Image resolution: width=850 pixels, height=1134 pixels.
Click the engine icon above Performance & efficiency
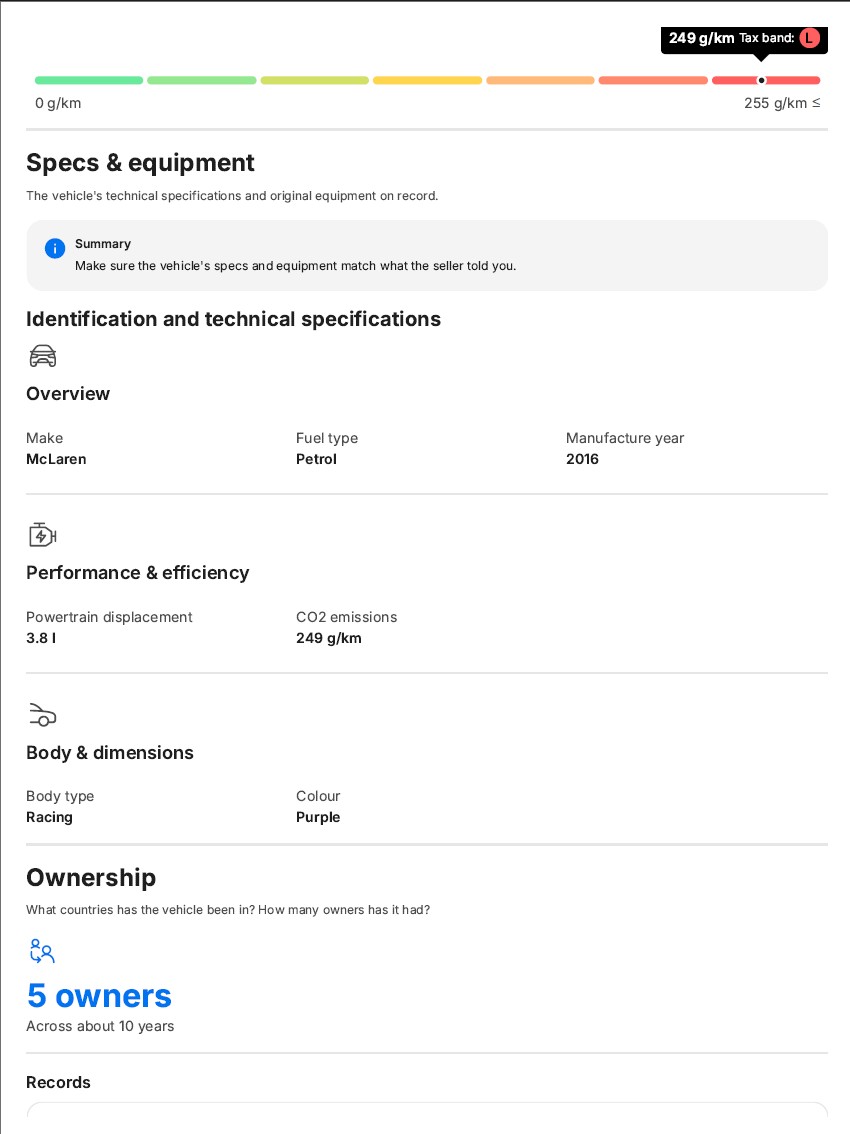point(43,534)
